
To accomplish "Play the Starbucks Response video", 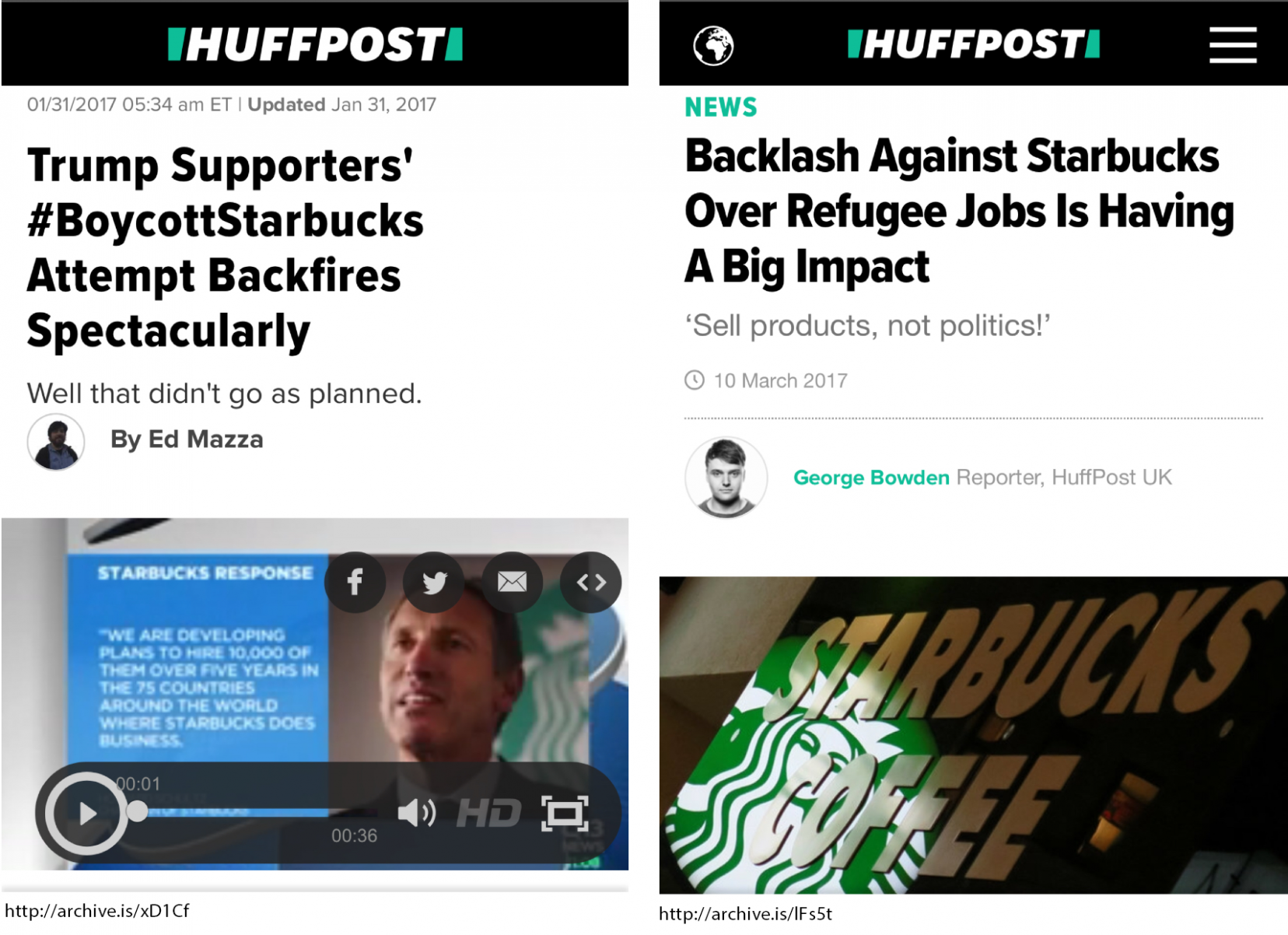I will [x=86, y=814].
